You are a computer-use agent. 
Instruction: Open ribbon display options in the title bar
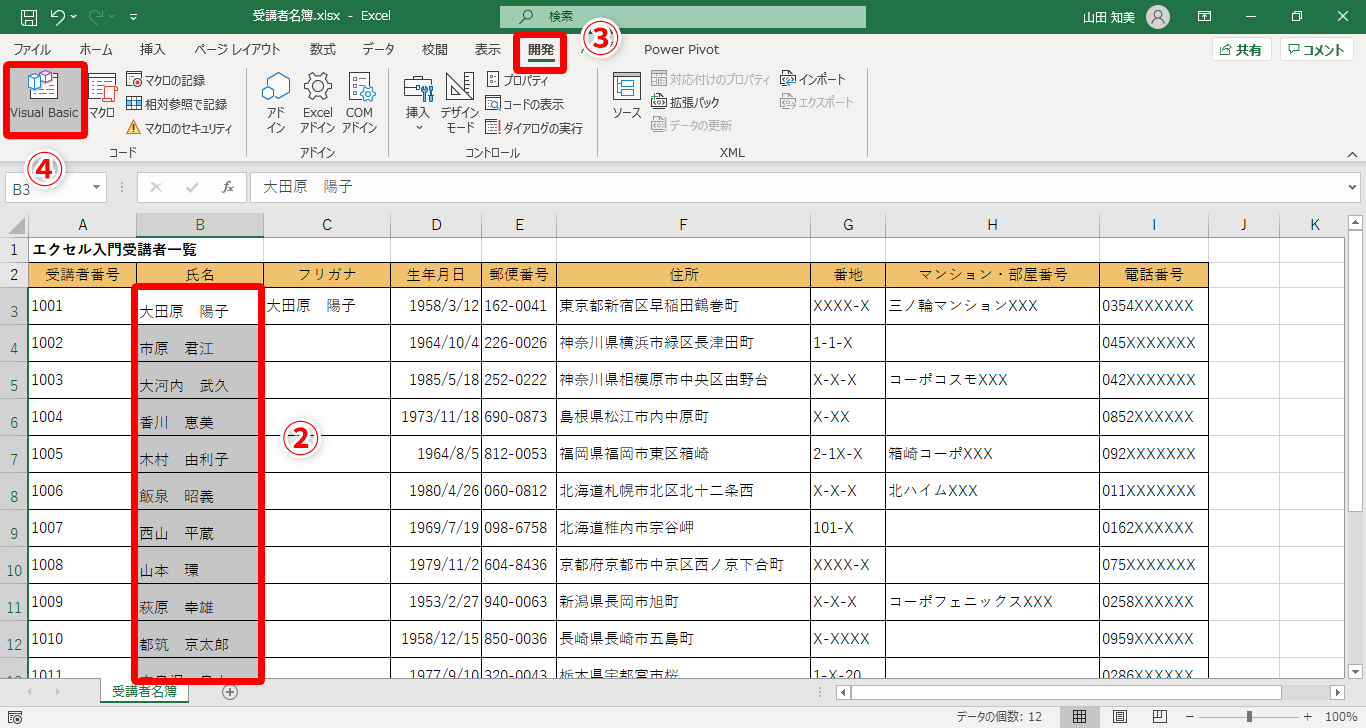click(x=1204, y=17)
